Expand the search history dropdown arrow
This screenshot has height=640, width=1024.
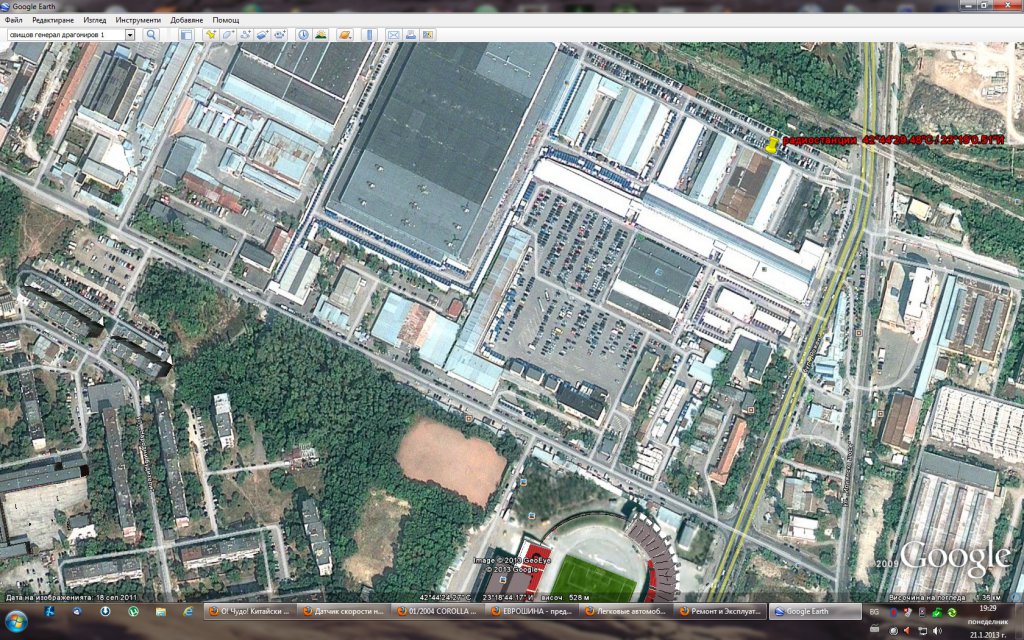(130, 35)
